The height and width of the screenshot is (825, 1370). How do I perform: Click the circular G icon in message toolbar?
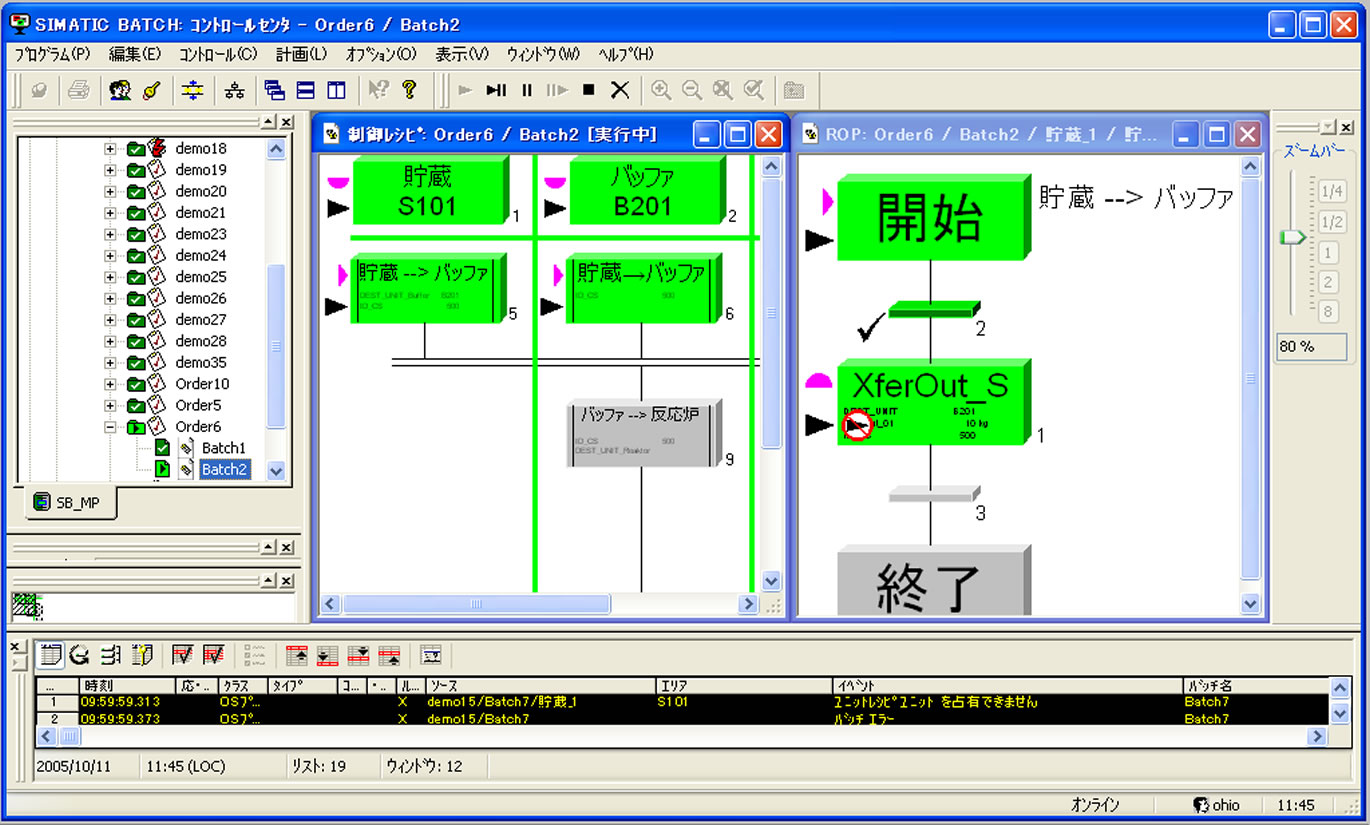coord(81,655)
